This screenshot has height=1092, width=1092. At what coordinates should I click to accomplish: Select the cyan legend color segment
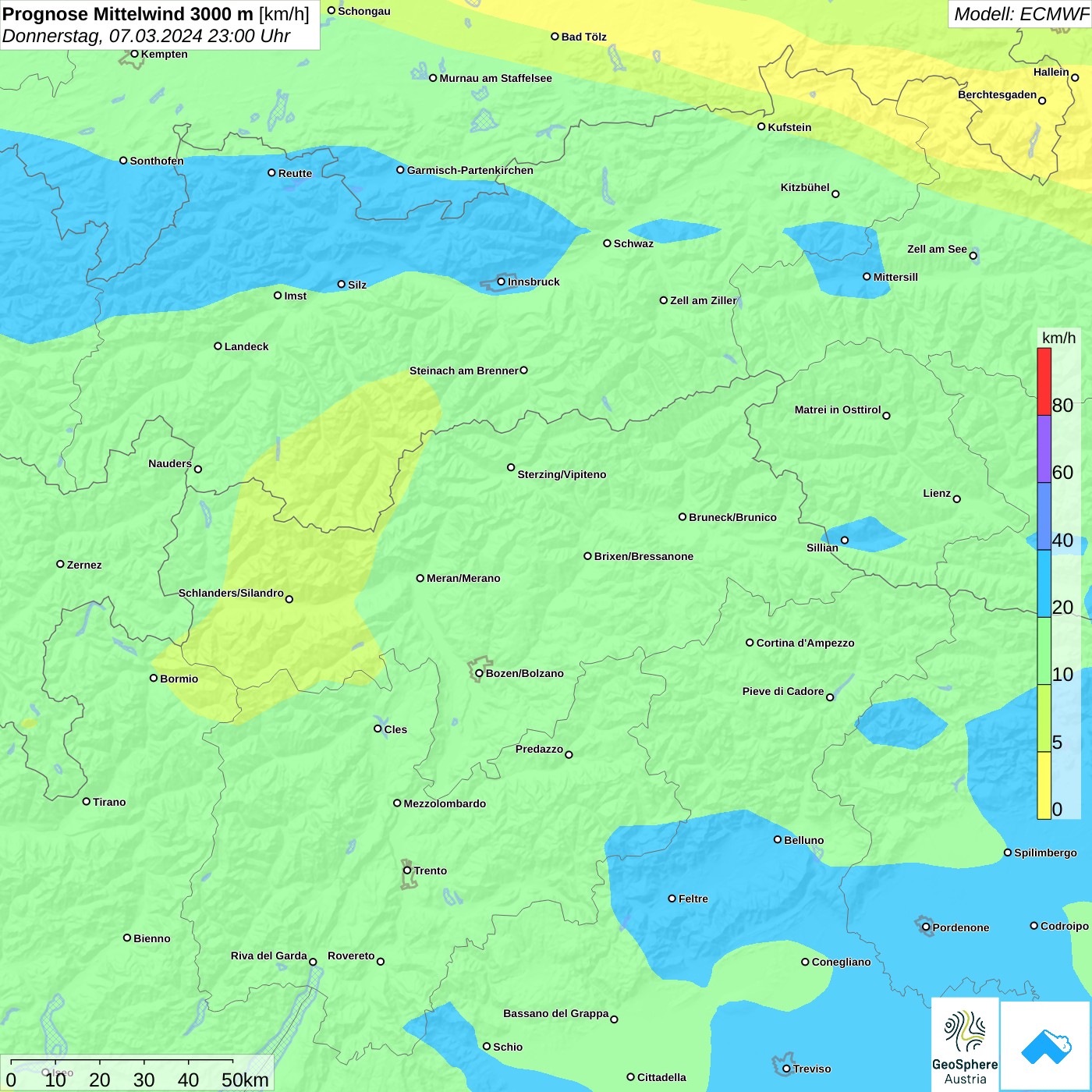(1044, 584)
